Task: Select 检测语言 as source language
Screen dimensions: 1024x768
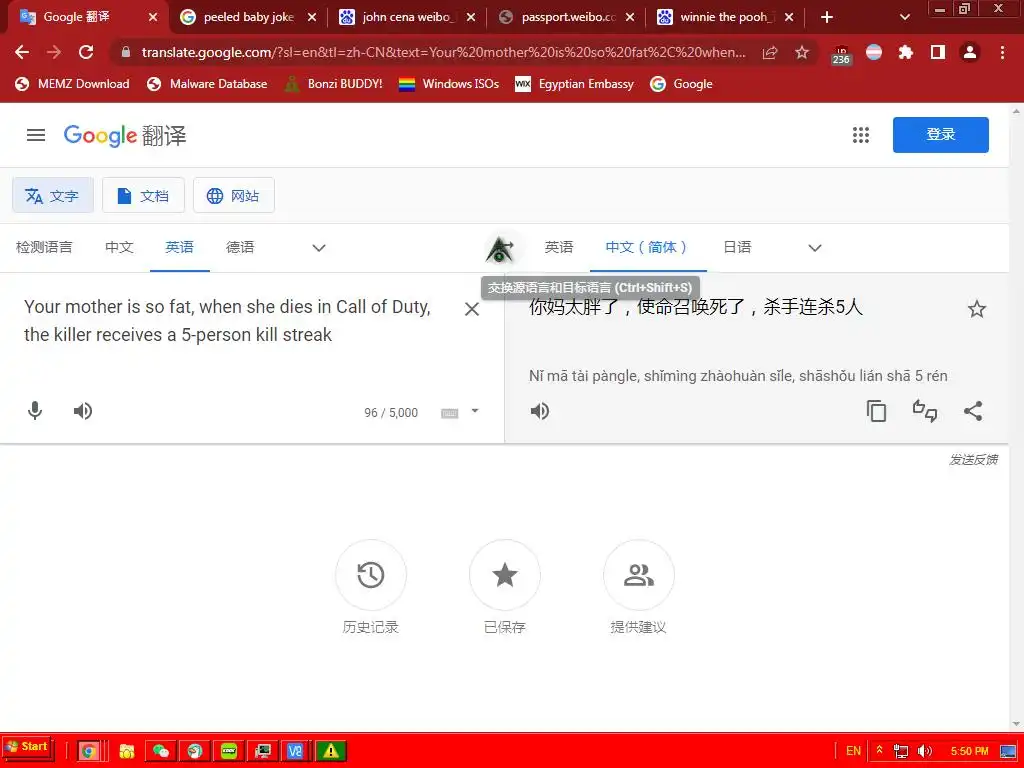Action: [44, 248]
